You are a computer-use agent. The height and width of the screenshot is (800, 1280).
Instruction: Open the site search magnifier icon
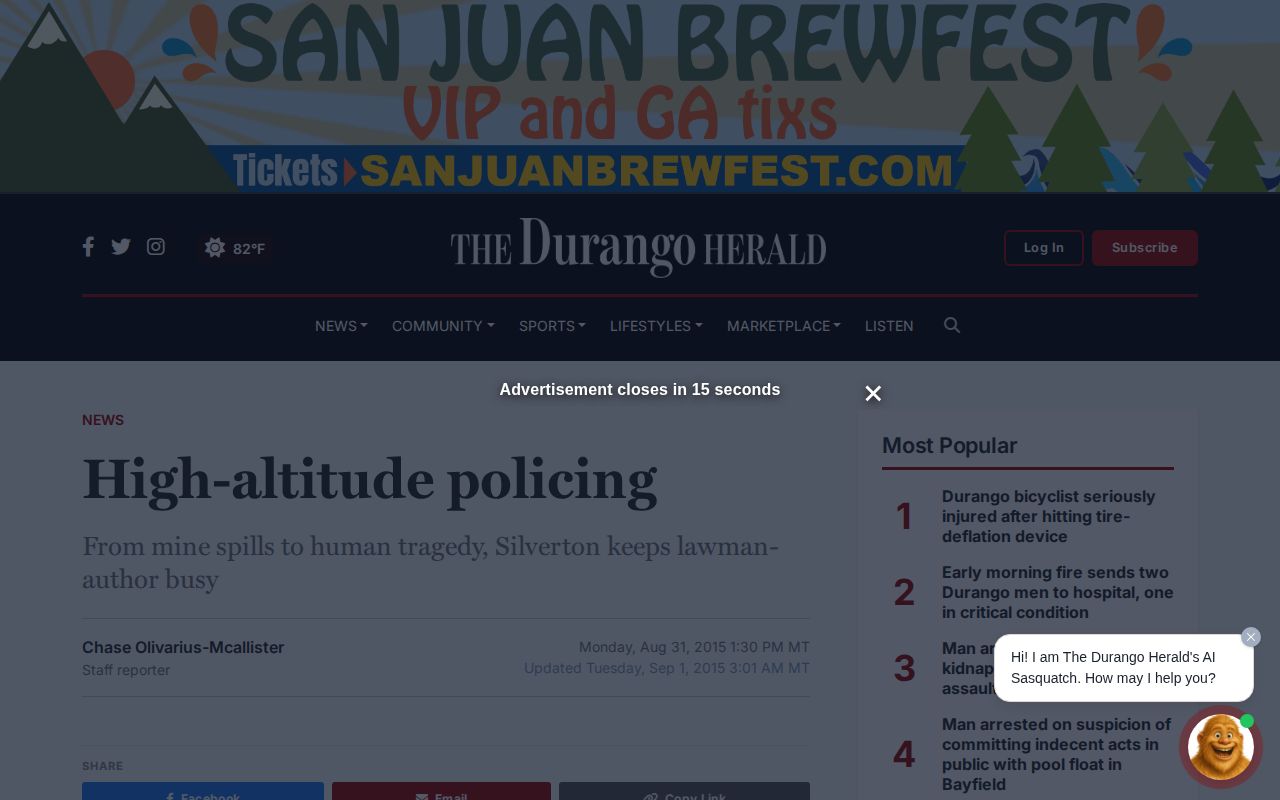click(952, 325)
